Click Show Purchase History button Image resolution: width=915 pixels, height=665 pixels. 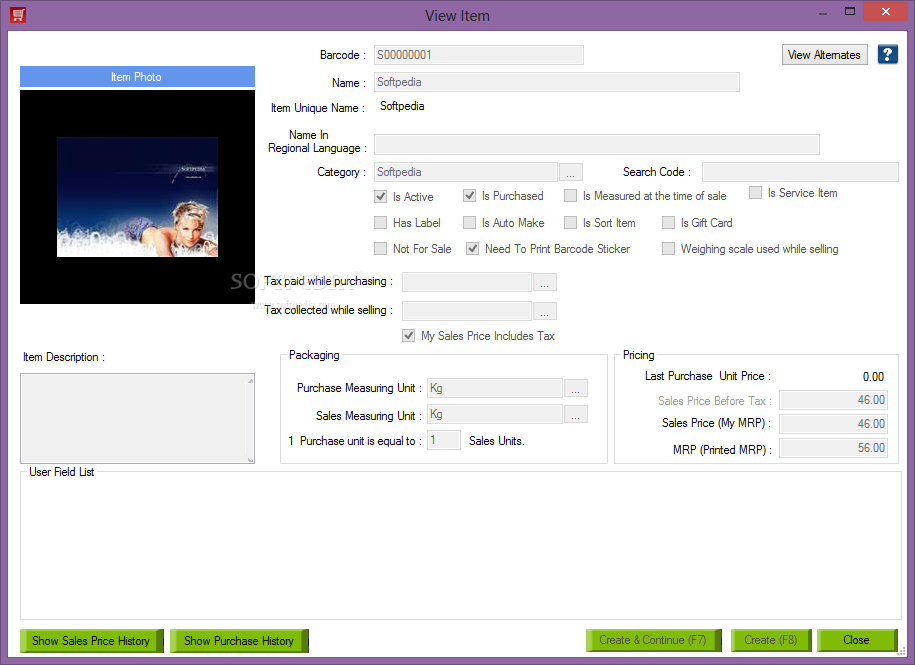(239, 640)
